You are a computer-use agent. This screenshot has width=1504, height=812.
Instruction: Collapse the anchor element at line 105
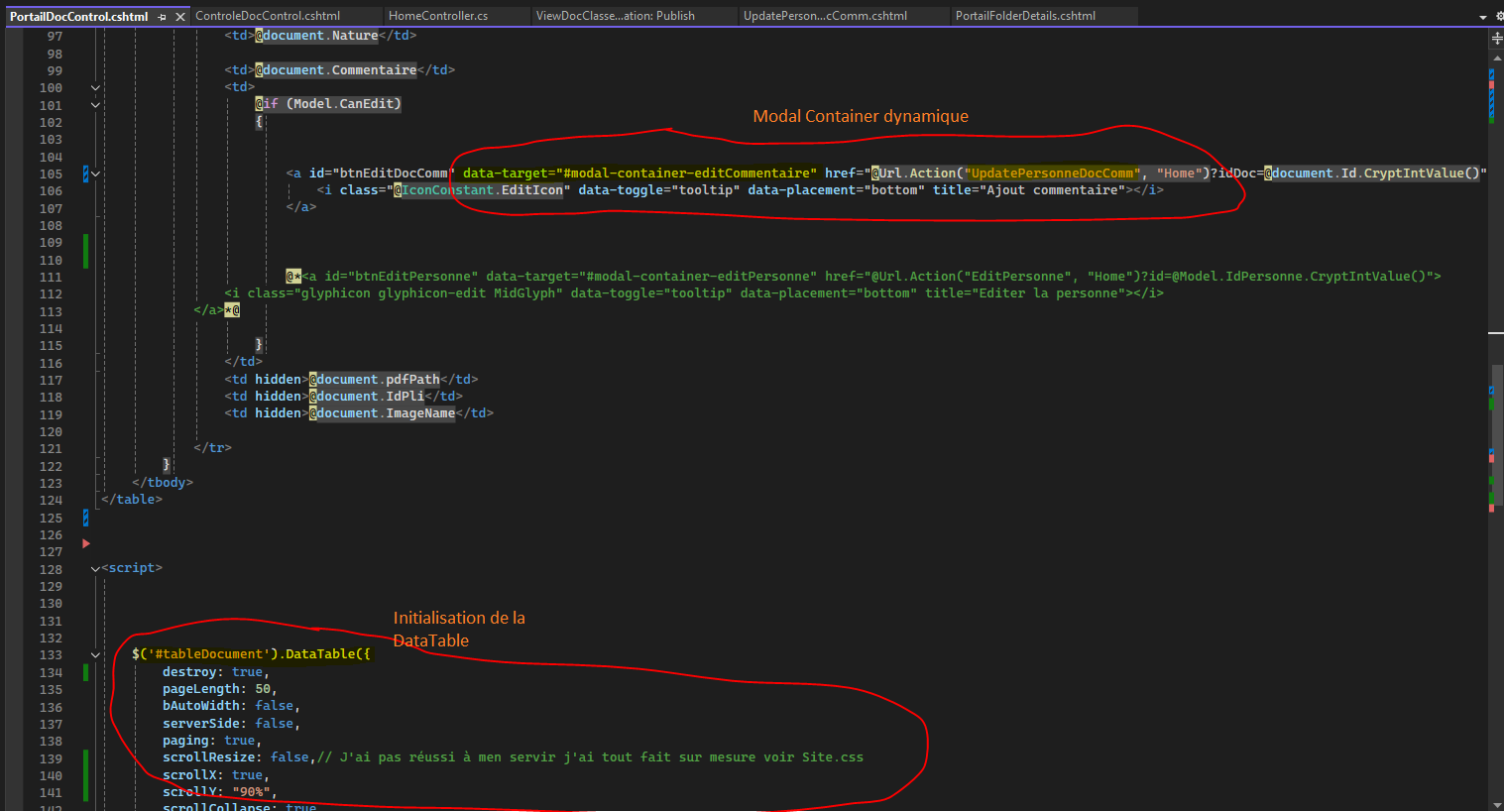coord(96,174)
